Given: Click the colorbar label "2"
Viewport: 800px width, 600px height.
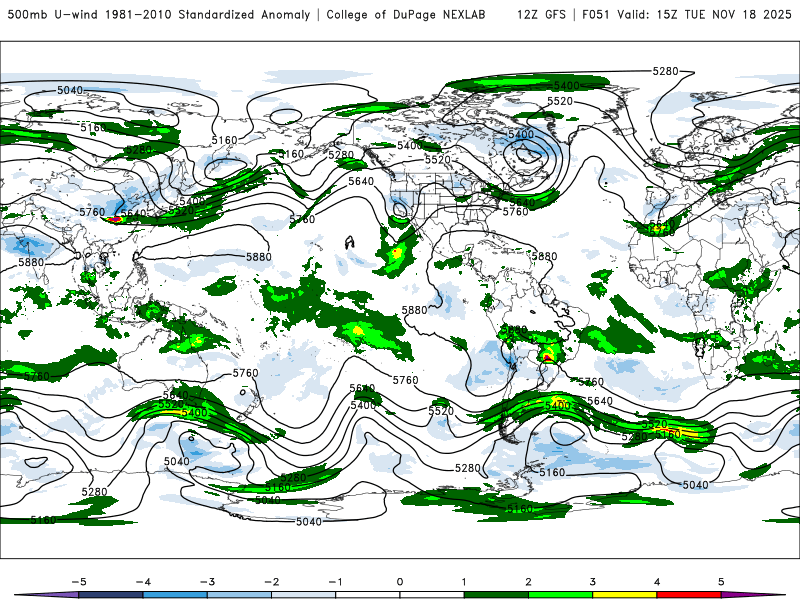Looking at the screenshot, I should [528, 582].
